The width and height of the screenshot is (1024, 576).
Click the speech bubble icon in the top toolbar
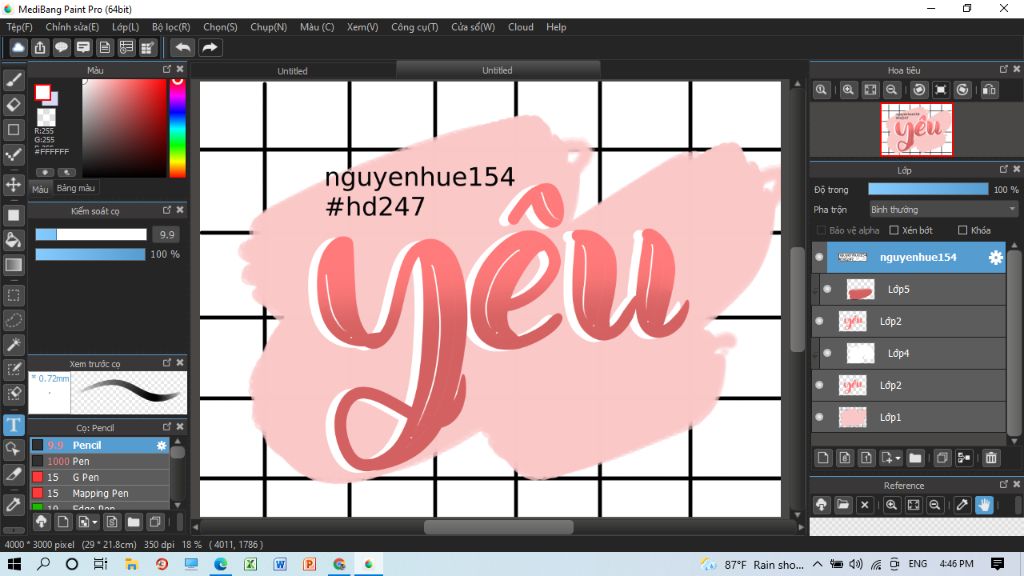61,48
